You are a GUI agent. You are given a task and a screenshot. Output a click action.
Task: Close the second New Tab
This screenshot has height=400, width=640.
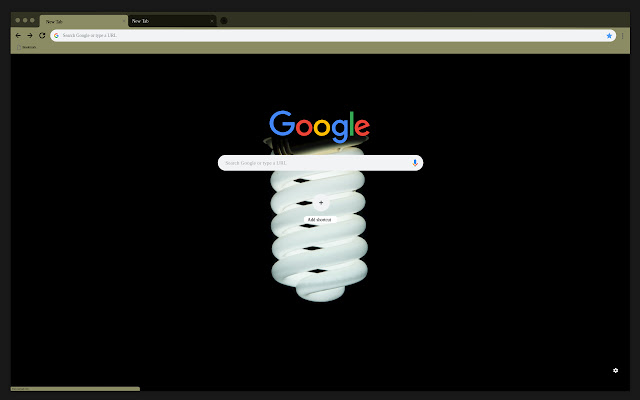click(212, 21)
